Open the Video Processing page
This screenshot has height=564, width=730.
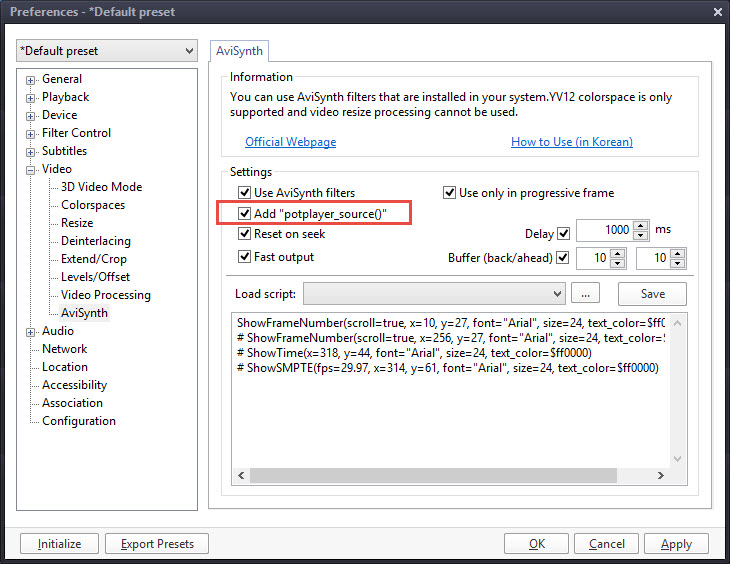pos(106,295)
